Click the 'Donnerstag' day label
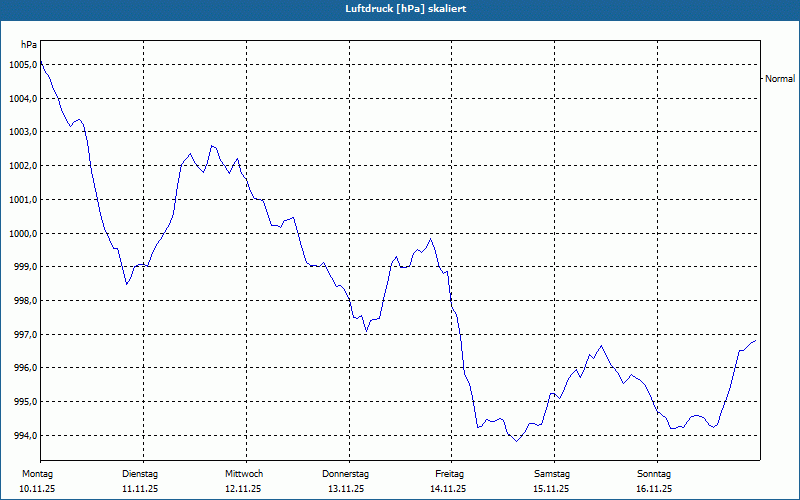This screenshot has width=800, height=500. tap(345, 474)
